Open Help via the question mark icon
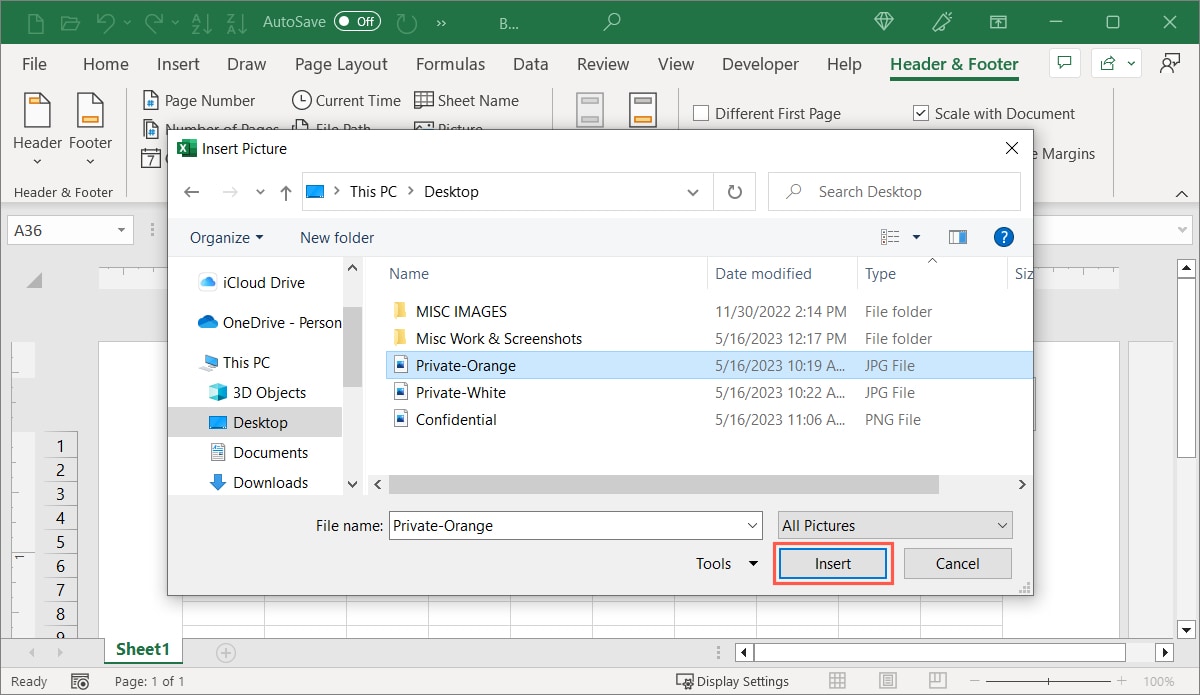The height and width of the screenshot is (695, 1200). (1003, 237)
